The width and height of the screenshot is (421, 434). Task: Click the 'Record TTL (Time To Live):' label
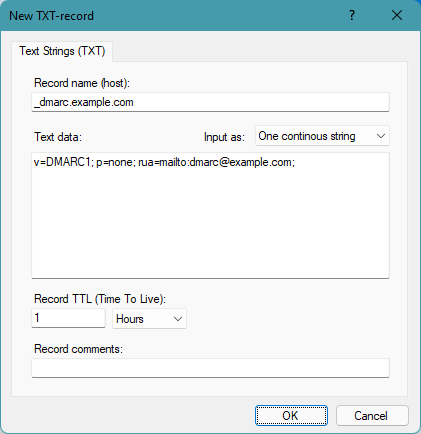tap(100, 299)
